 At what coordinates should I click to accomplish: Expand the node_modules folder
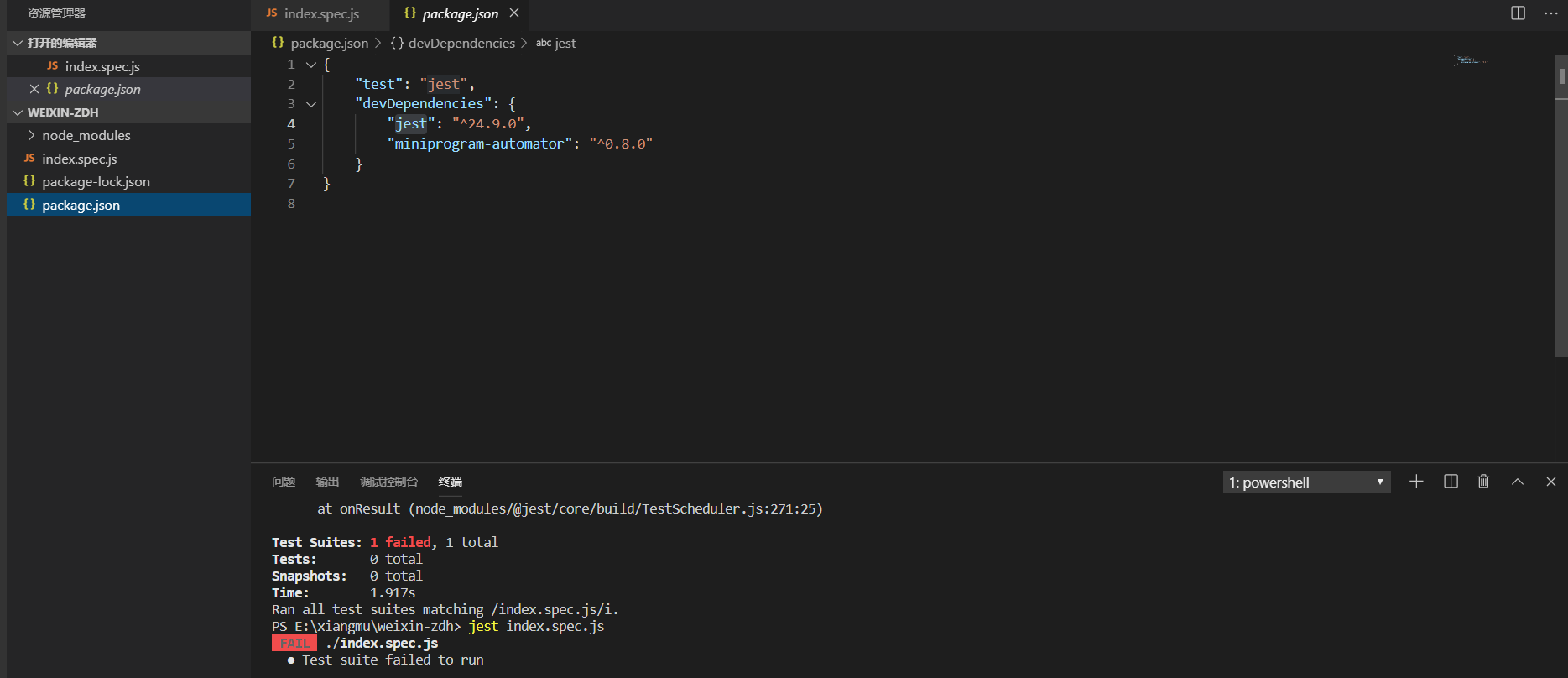point(31,135)
